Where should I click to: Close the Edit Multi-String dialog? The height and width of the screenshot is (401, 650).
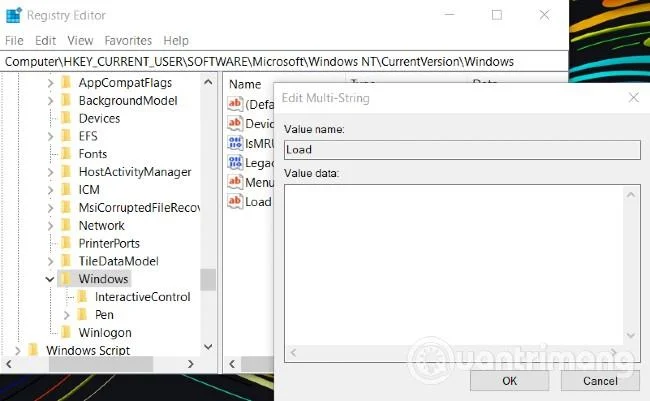click(x=633, y=98)
